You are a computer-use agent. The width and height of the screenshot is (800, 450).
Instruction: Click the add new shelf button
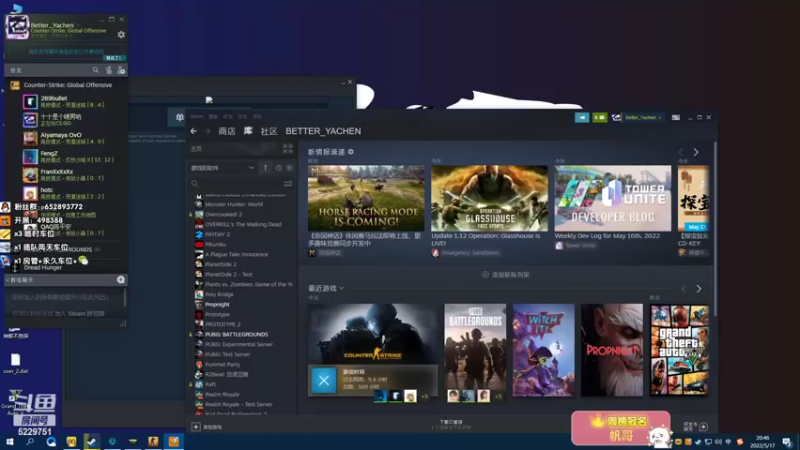pos(506,274)
